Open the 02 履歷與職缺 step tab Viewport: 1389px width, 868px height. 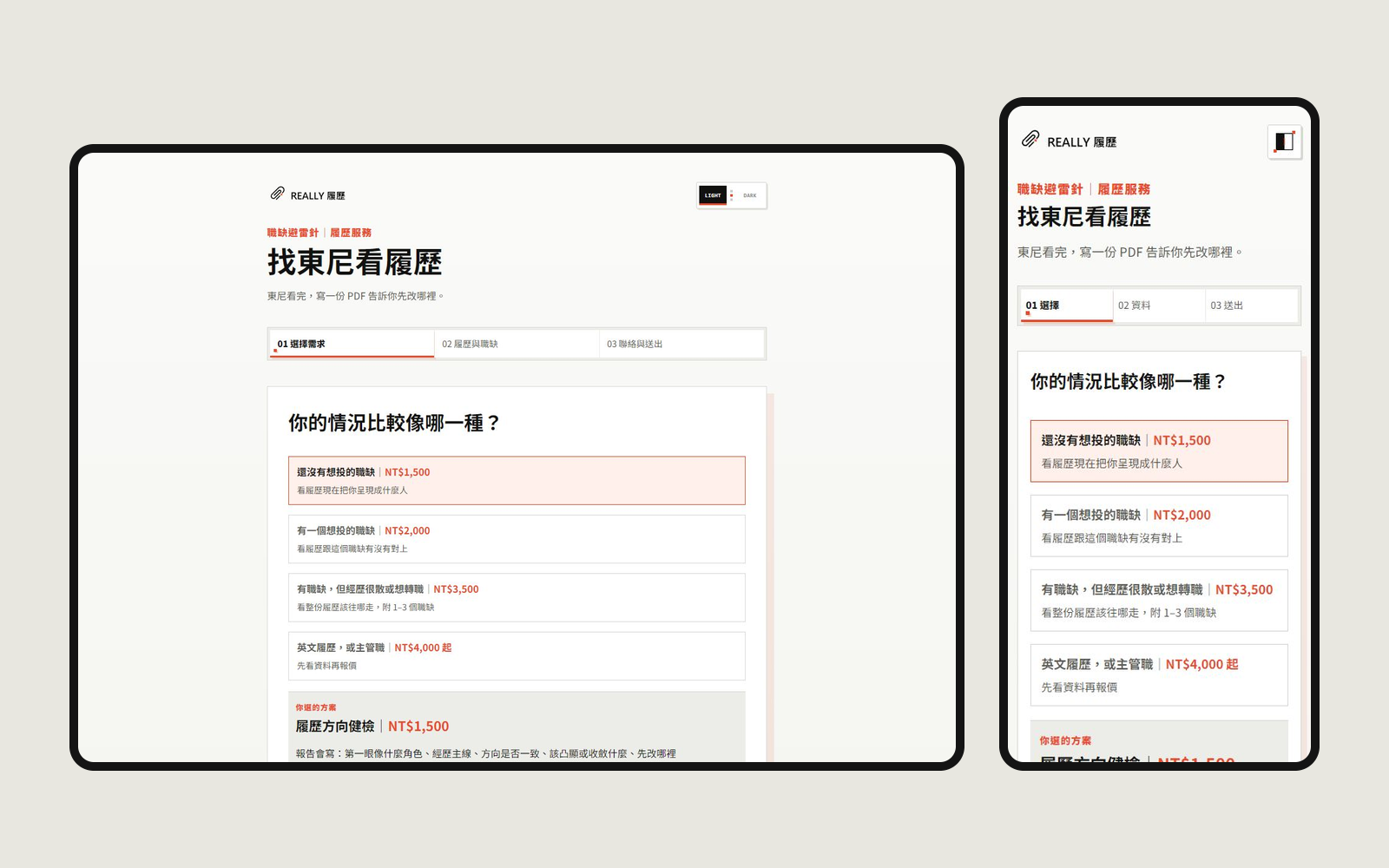click(517, 344)
